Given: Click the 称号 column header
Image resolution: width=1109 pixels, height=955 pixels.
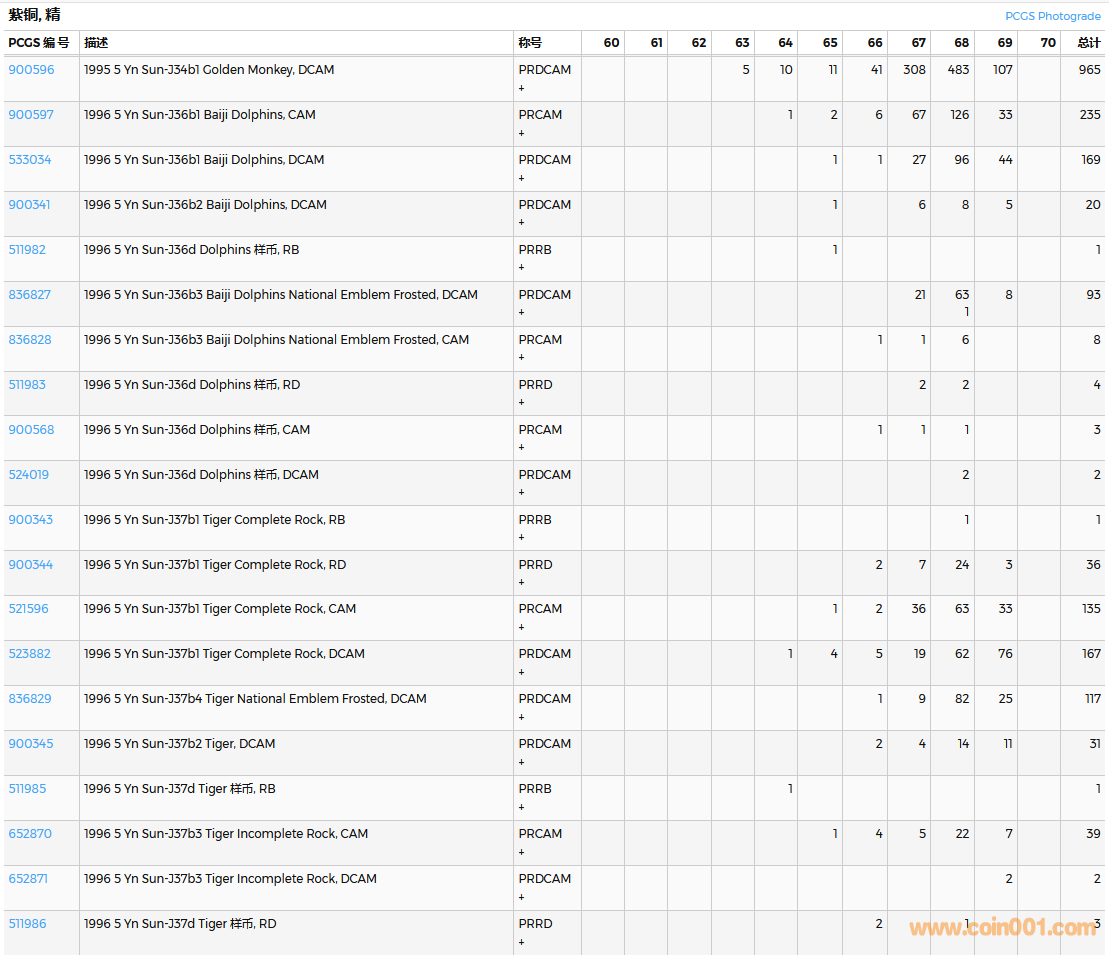Looking at the screenshot, I should (x=530, y=43).
